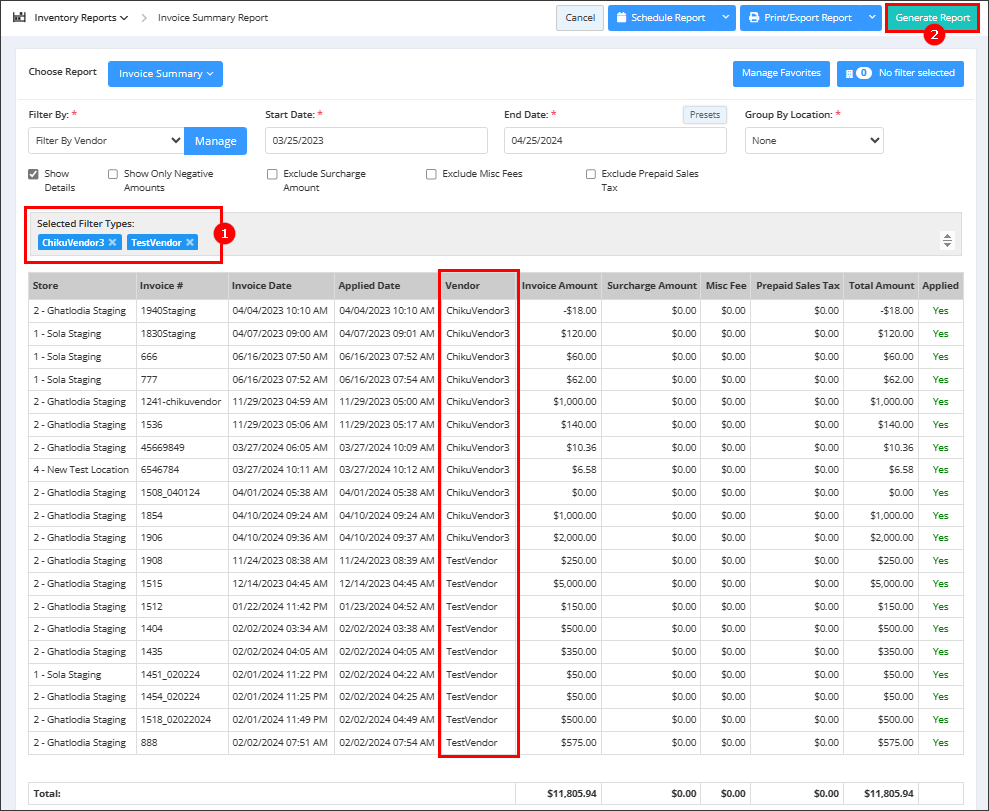This screenshot has height=811, width=989.
Task: Check Exclude Surcharge Amount option
Action: coord(272,174)
